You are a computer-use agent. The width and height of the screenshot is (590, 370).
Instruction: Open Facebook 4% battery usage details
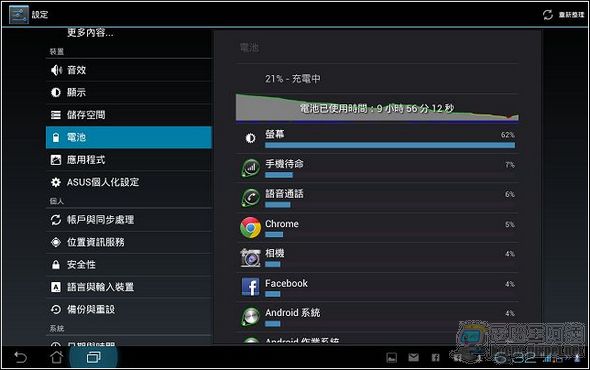[378, 287]
